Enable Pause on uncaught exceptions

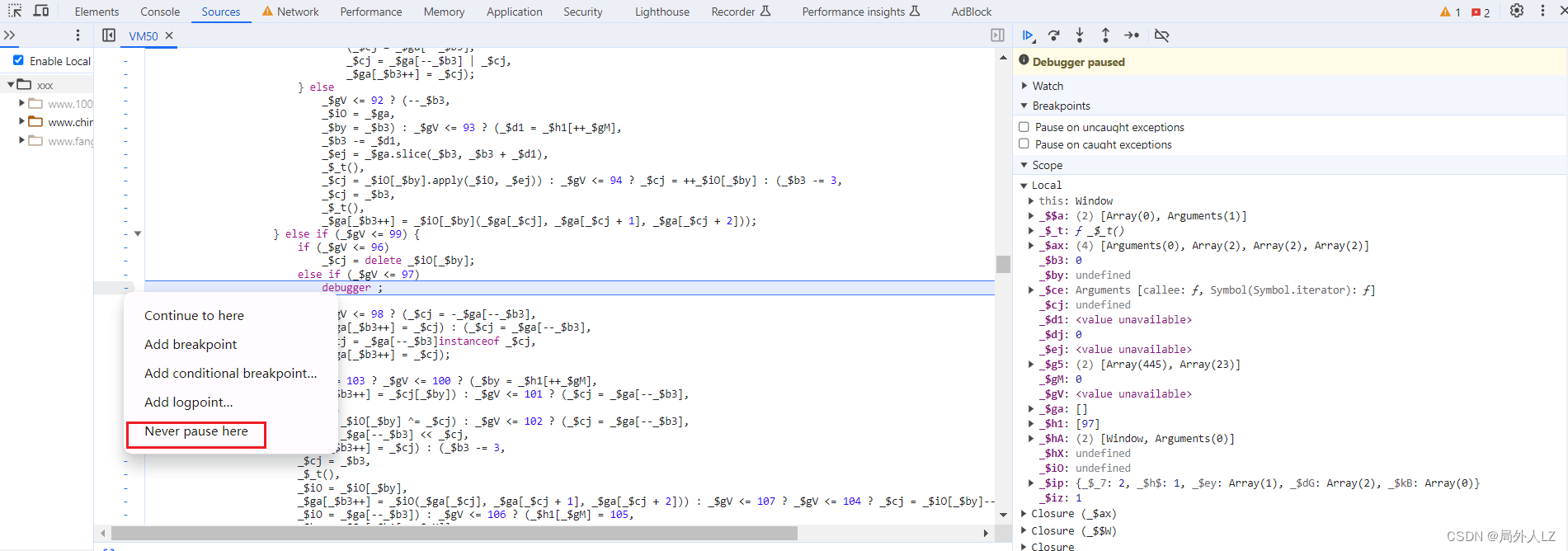tap(1024, 127)
